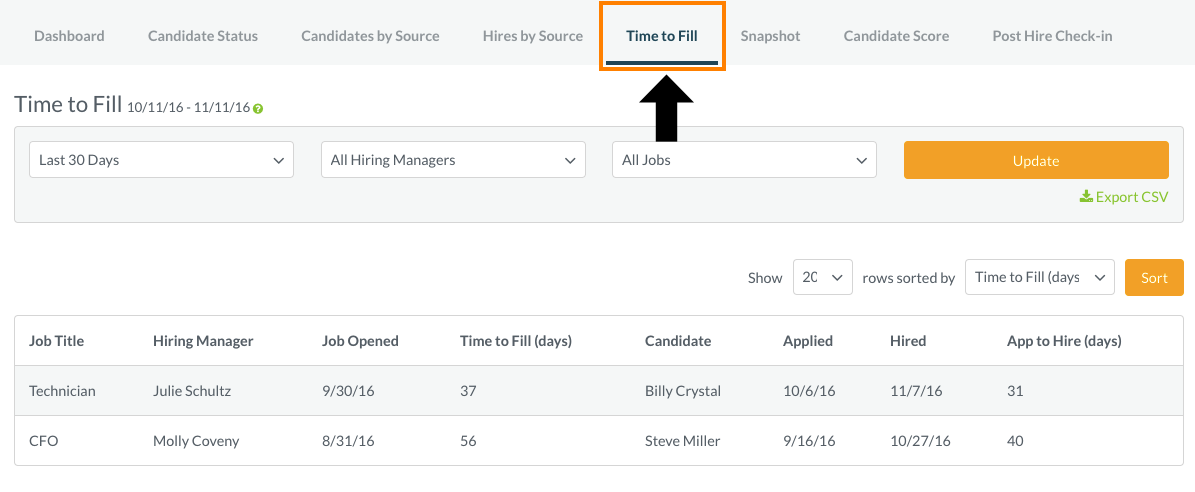Select the Hires by Source tab
The height and width of the screenshot is (492, 1195).
point(533,36)
